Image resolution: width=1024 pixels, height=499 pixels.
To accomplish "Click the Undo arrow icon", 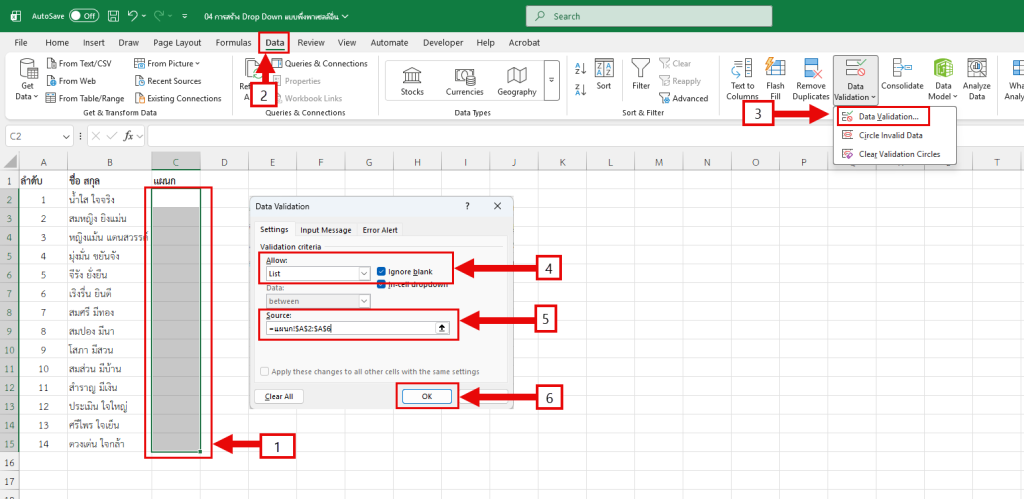I will point(133,15).
